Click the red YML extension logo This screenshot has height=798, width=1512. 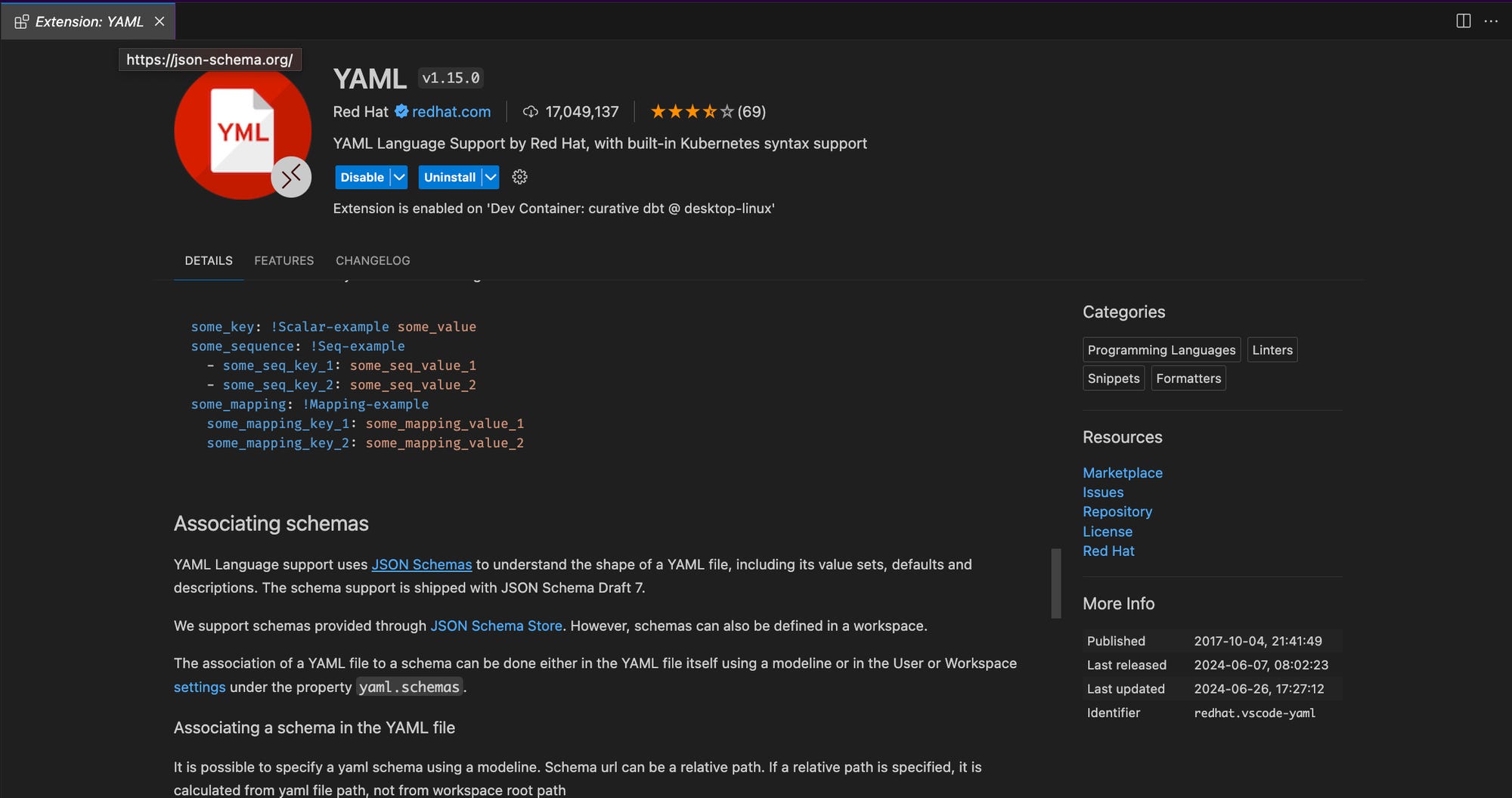tap(243, 132)
